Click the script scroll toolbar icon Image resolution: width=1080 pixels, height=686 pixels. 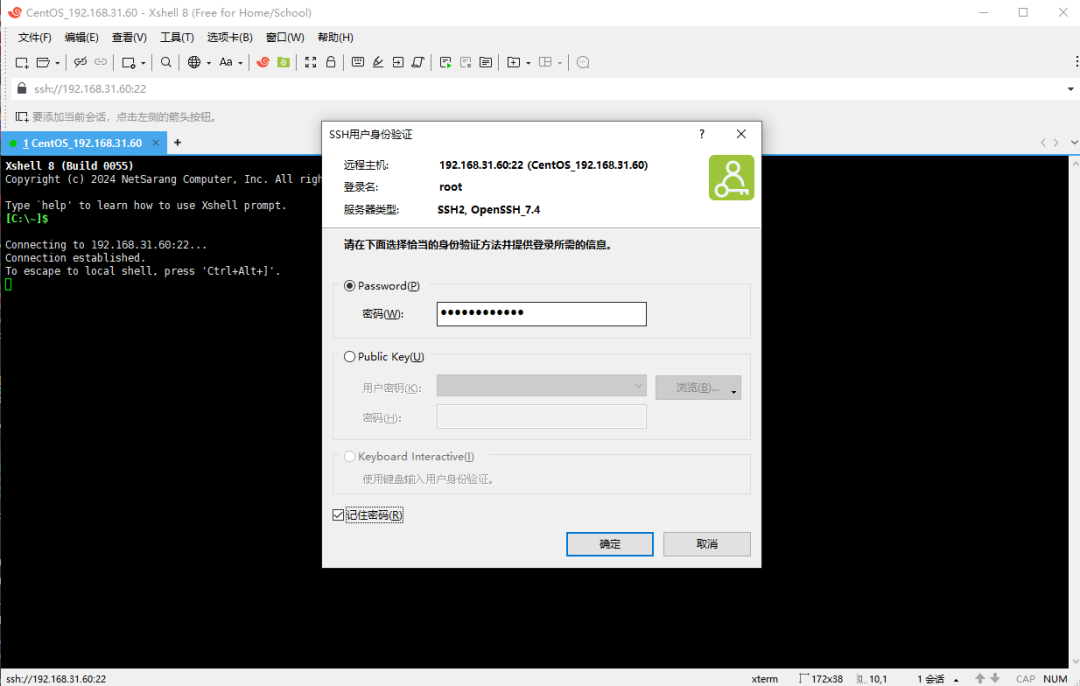tap(417, 62)
